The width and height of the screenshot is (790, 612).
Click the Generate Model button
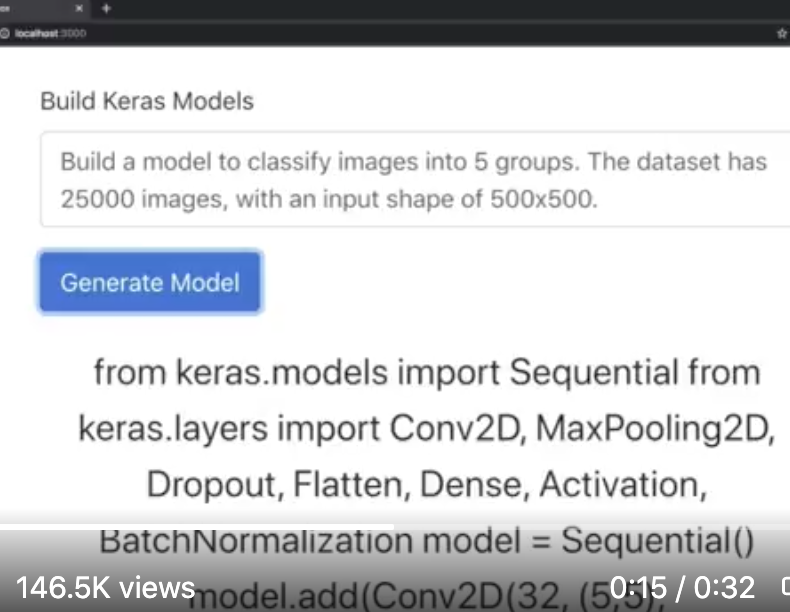(150, 282)
